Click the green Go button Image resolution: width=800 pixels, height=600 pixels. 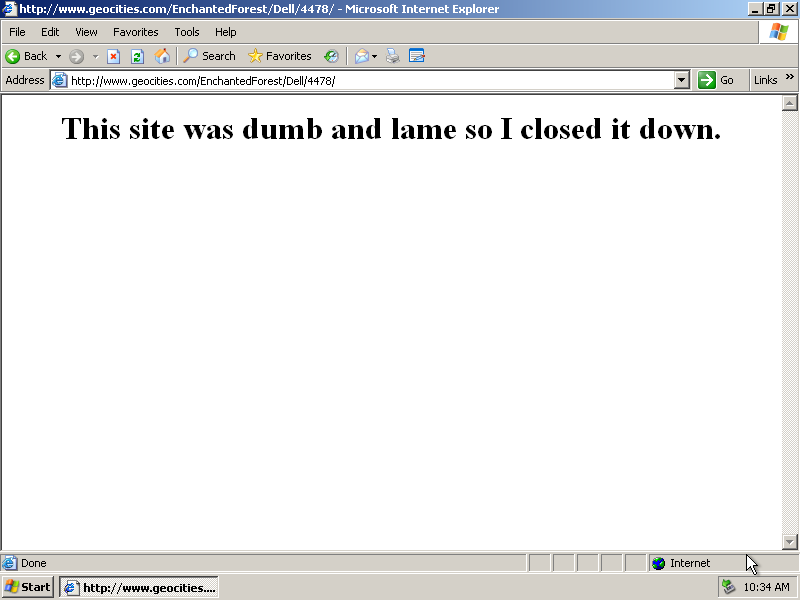(716, 80)
